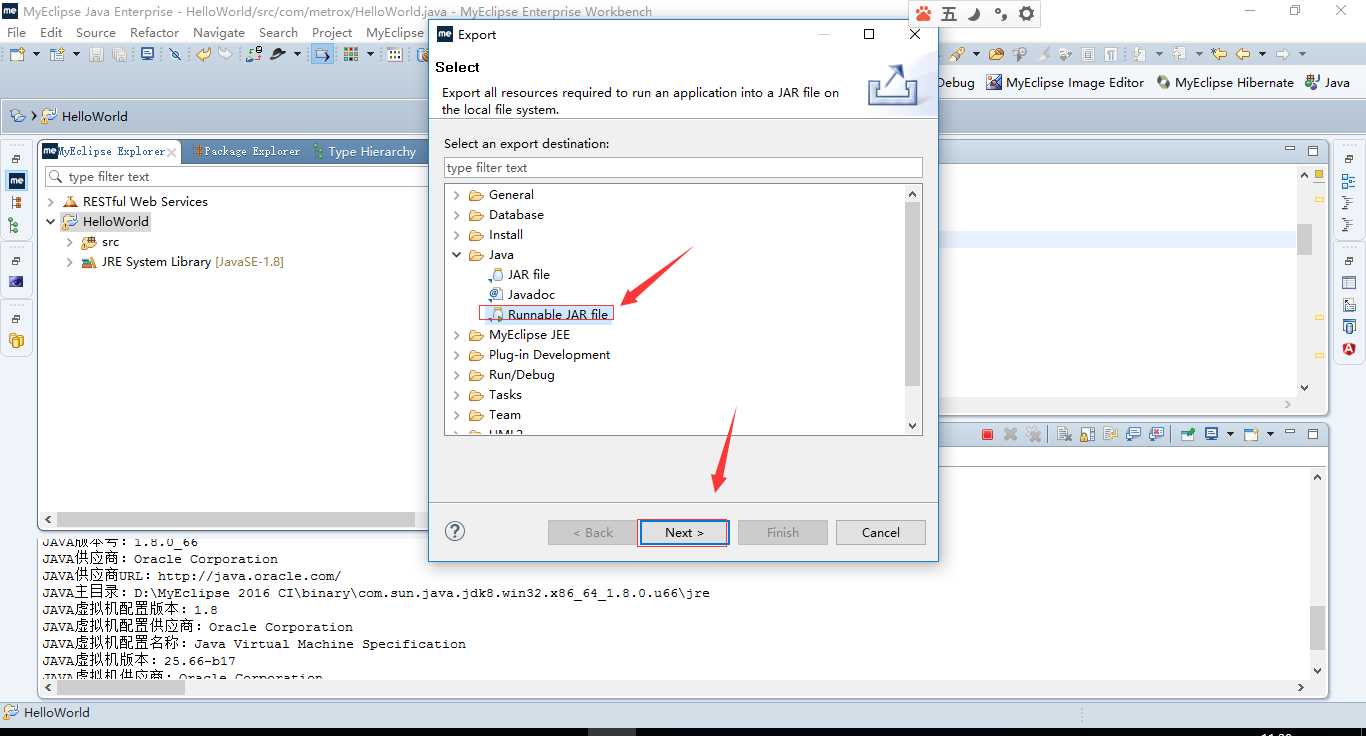Viewport: 1366px width, 736px height.
Task: Click the moon icon in IME bar
Action: 974,14
